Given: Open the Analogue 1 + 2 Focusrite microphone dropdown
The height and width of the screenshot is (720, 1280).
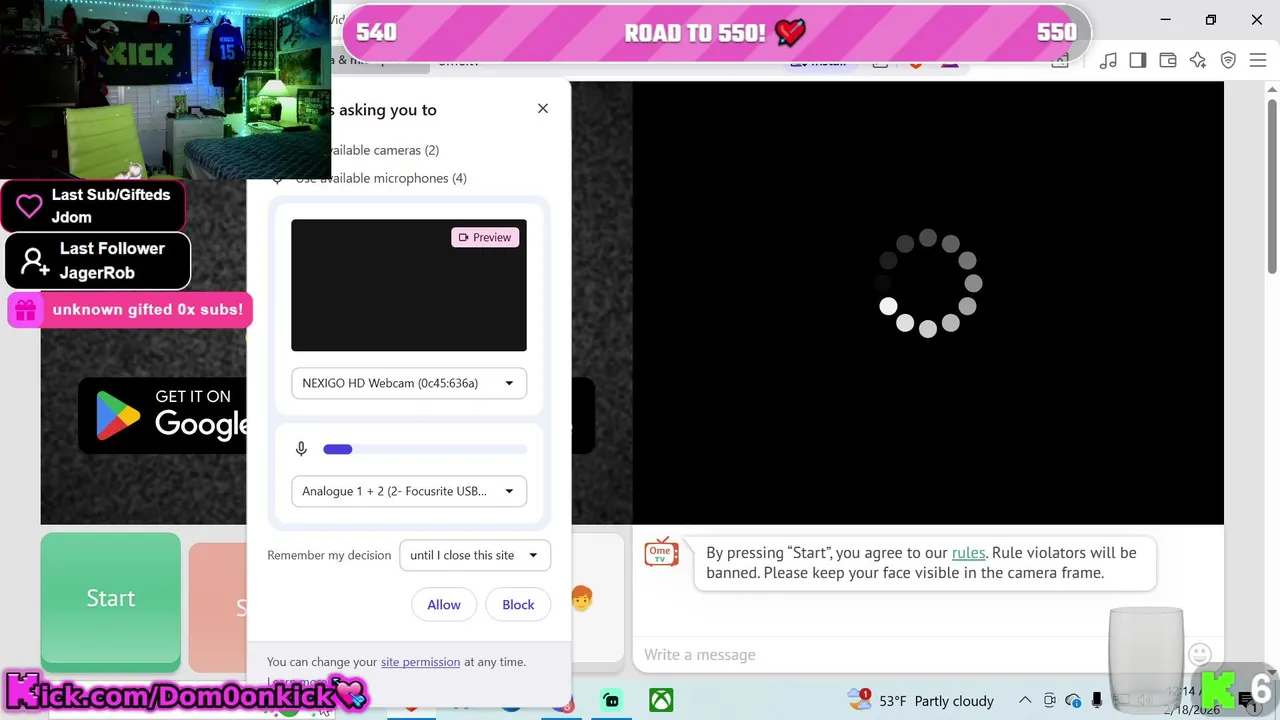Looking at the screenshot, I should coord(409,491).
